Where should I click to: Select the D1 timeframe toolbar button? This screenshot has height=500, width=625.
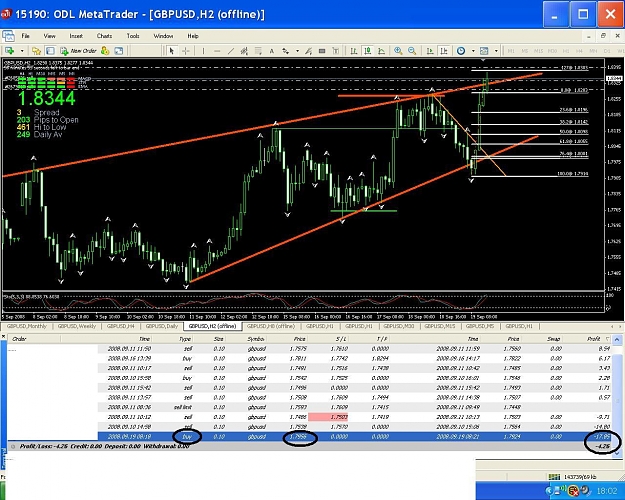(x=607, y=51)
